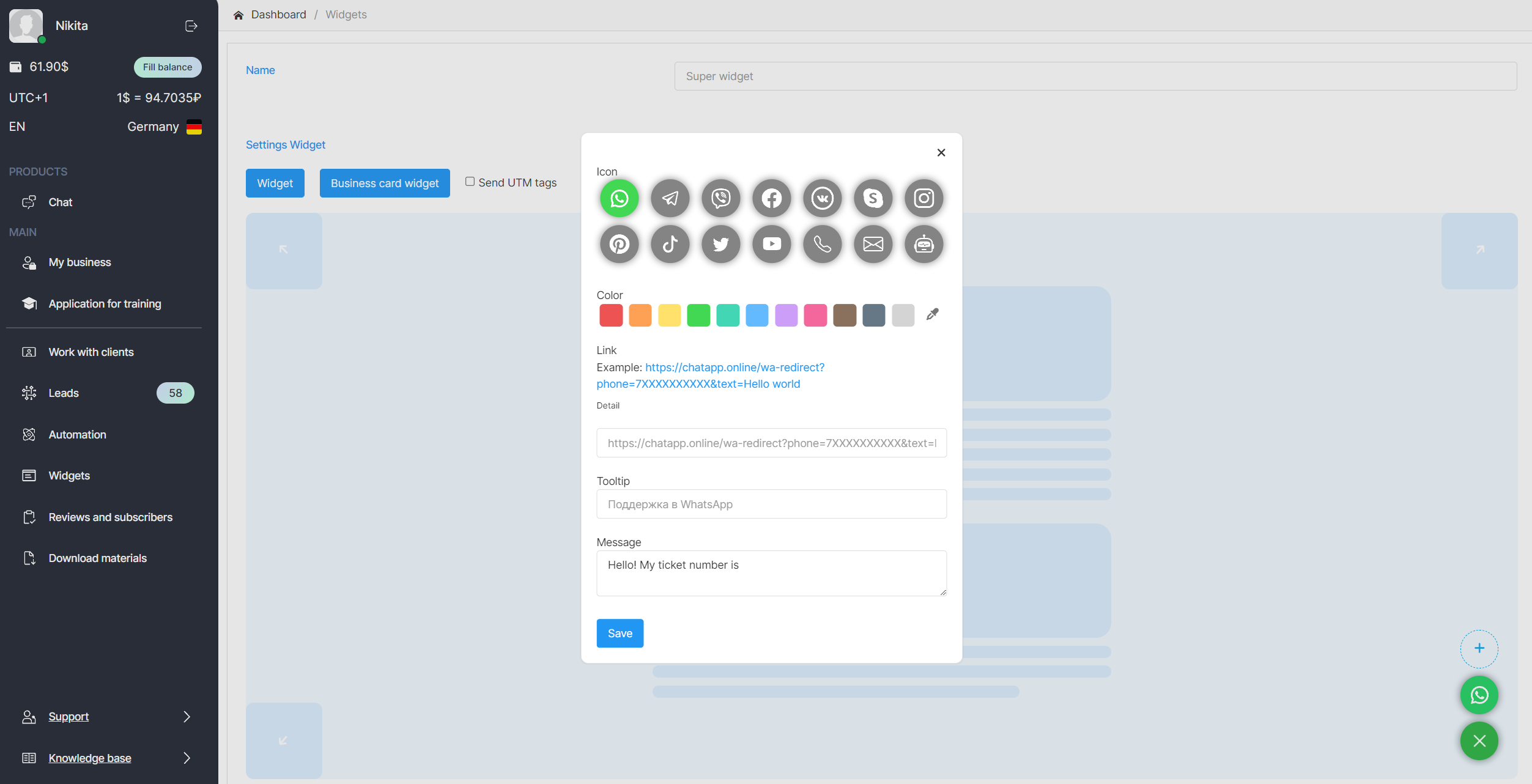Select the chatbot robot icon

[x=923, y=244]
